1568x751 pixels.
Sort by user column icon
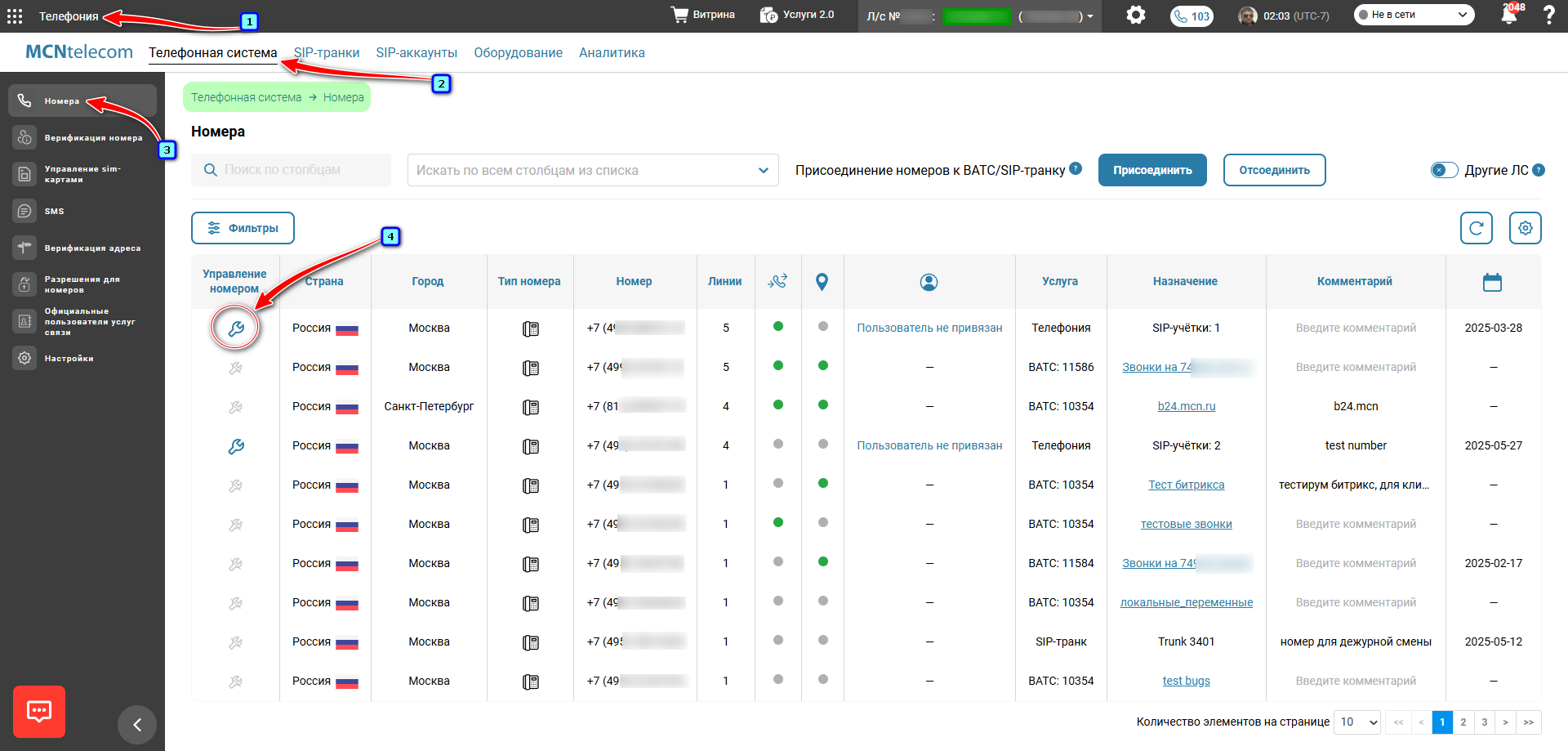click(x=929, y=282)
